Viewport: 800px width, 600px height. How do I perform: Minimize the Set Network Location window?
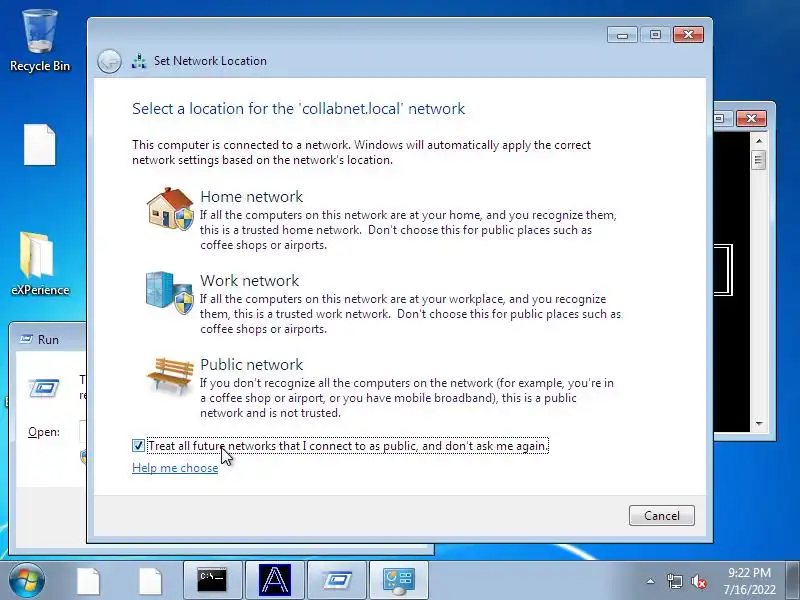(x=622, y=34)
